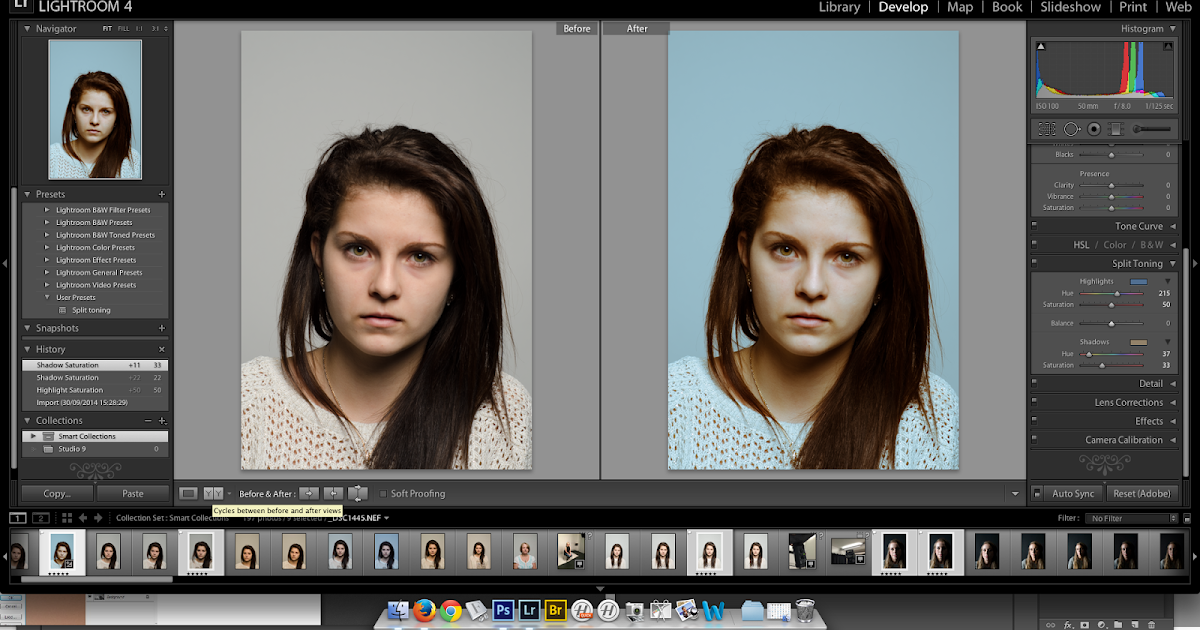This screenshot has width=1200, height=630.
Task: Toggle the Auto Sync switch
Action: pyautogui.click(x=1037, y=493)
